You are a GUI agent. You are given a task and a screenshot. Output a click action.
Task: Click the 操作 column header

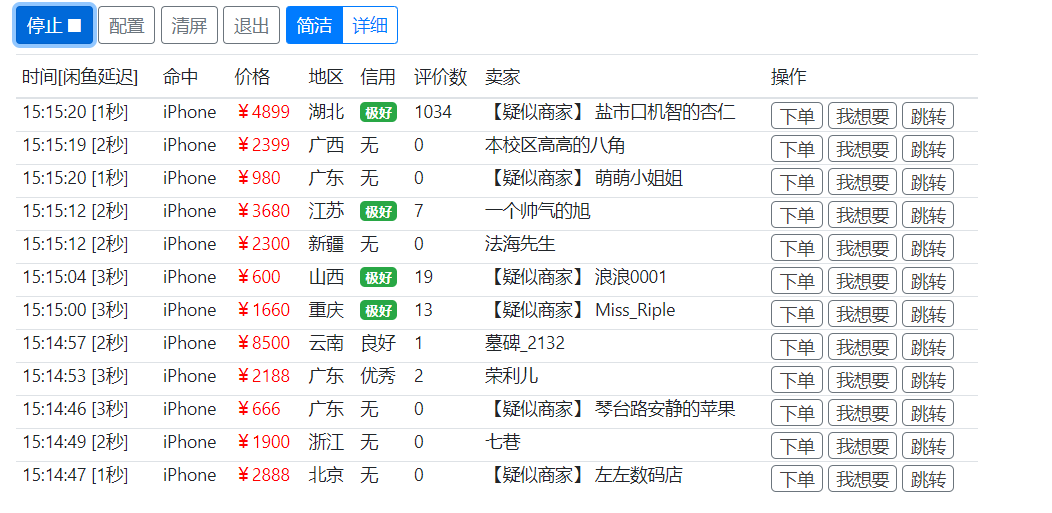click(x=788, y=77)
